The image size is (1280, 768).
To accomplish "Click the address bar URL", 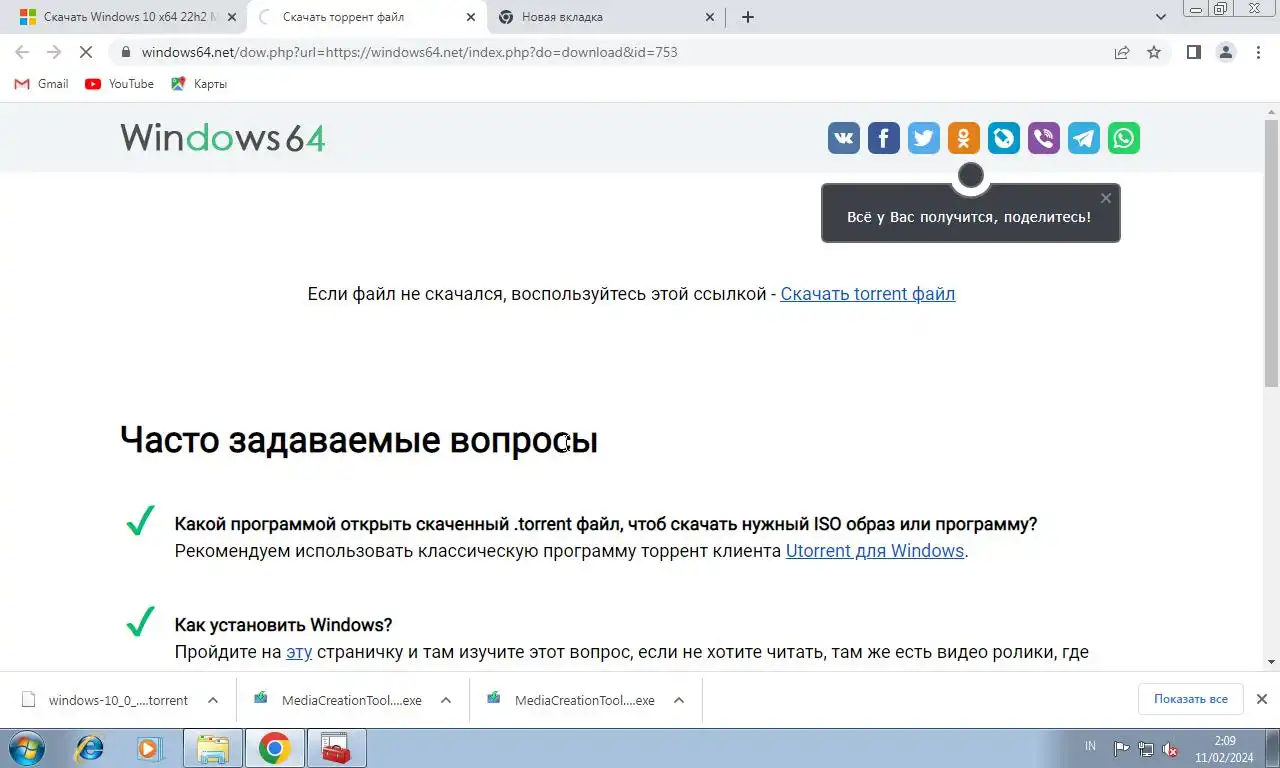I will (410, 52).
